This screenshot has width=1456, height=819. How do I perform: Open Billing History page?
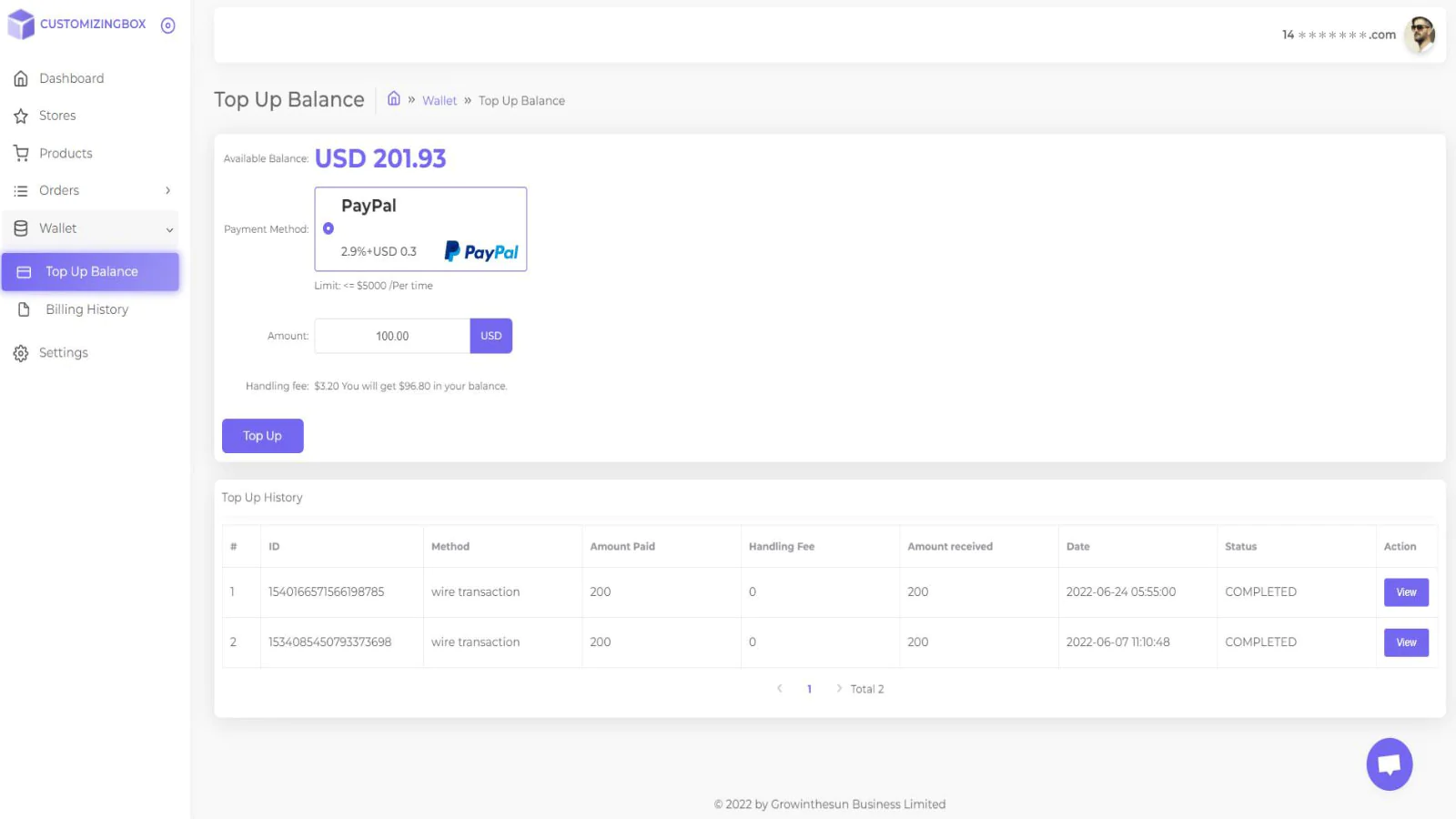pyautogui.click(x=86, y=309)
